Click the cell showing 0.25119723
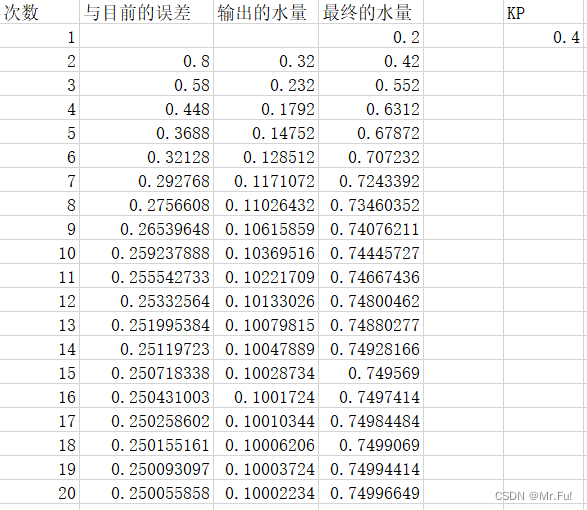Viewport: 587px width, 510px height. coord(146,347)
